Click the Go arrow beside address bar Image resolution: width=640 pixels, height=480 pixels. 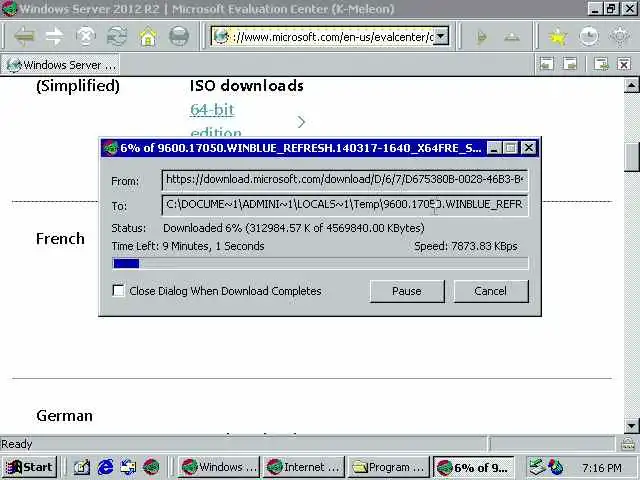coord(482,37)
